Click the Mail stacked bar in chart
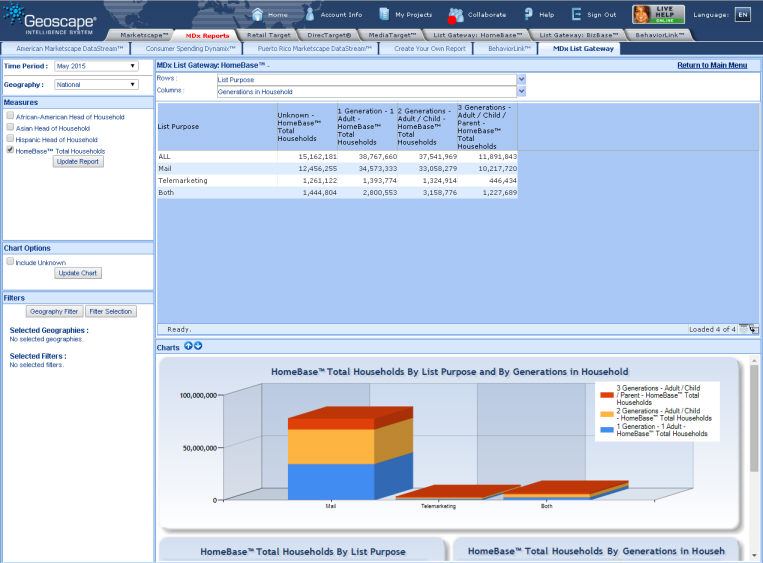The width and height of the screenshot is (763, 563). click(x=350, y=454)
